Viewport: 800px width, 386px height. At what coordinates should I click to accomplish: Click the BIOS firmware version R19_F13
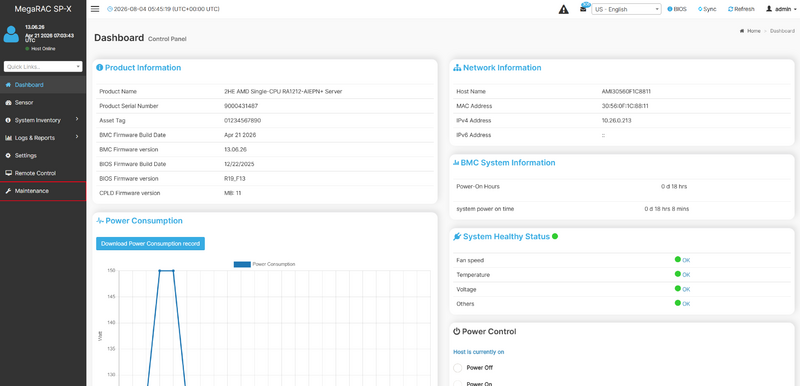(234, 179)
